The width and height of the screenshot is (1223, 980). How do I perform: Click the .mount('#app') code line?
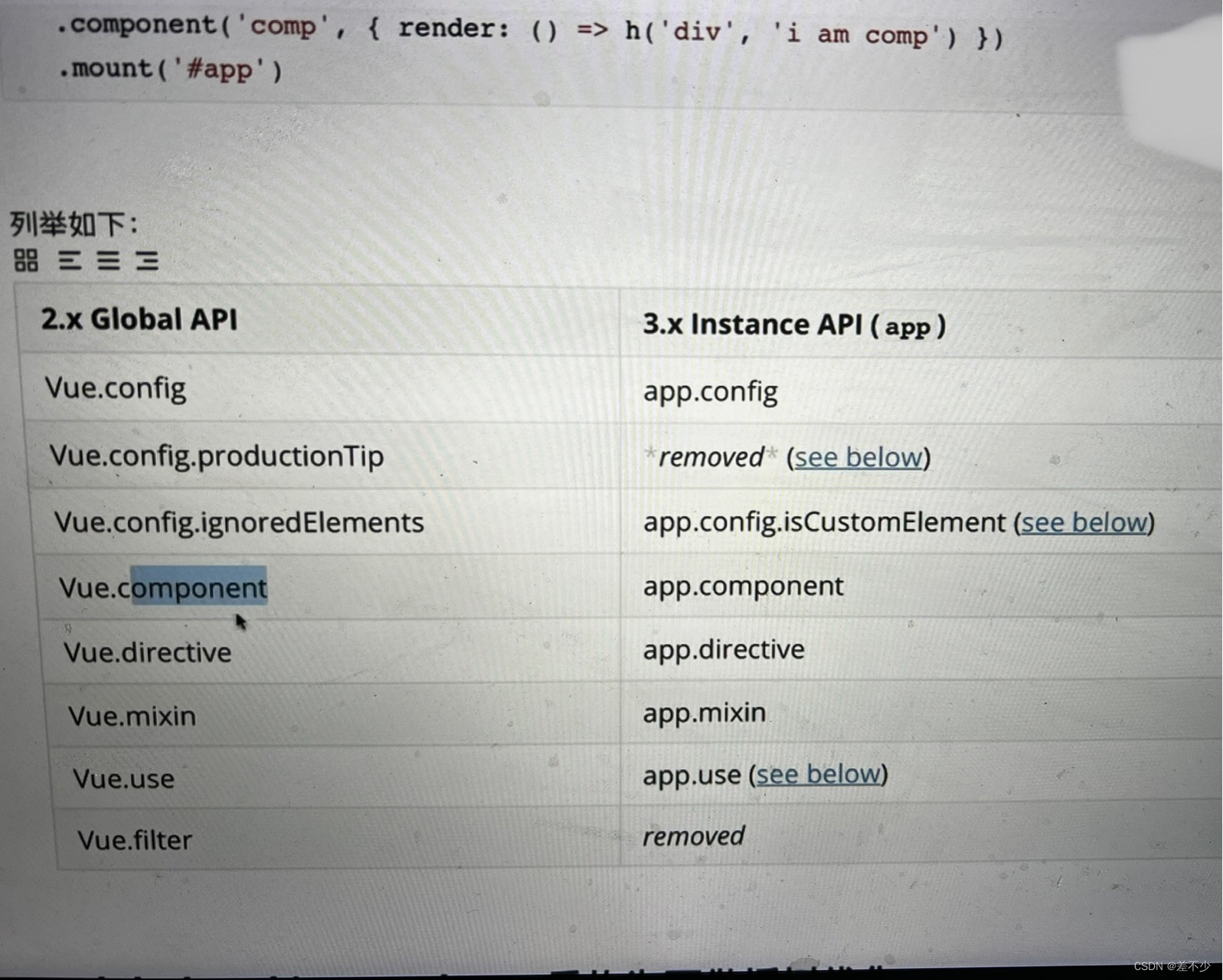(170, 70)
